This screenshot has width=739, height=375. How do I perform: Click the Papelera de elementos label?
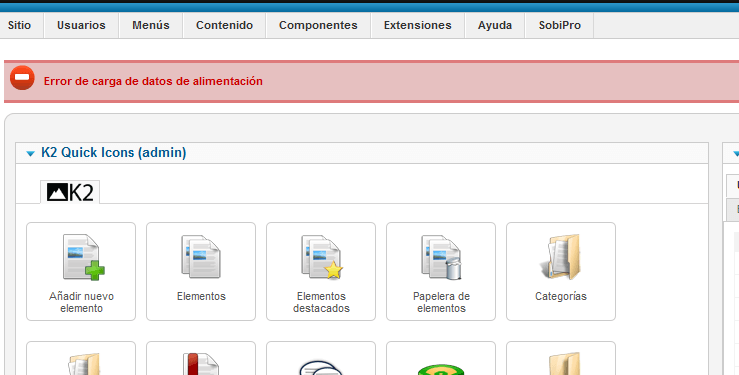click(x=441, y=302)
